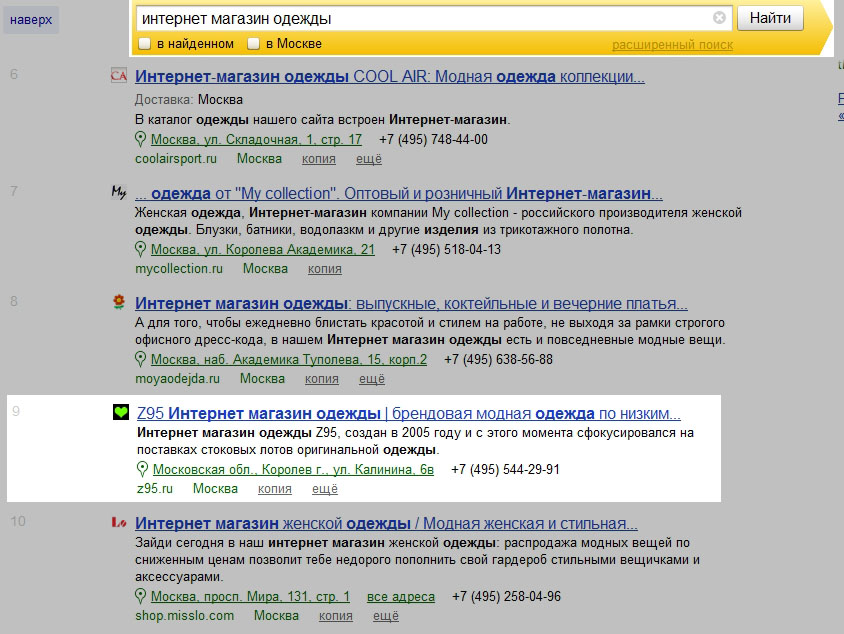The image size is (844, 634).
Task: Open the Z95 Интернет магазин одежды title
Action: pos(409,413)
